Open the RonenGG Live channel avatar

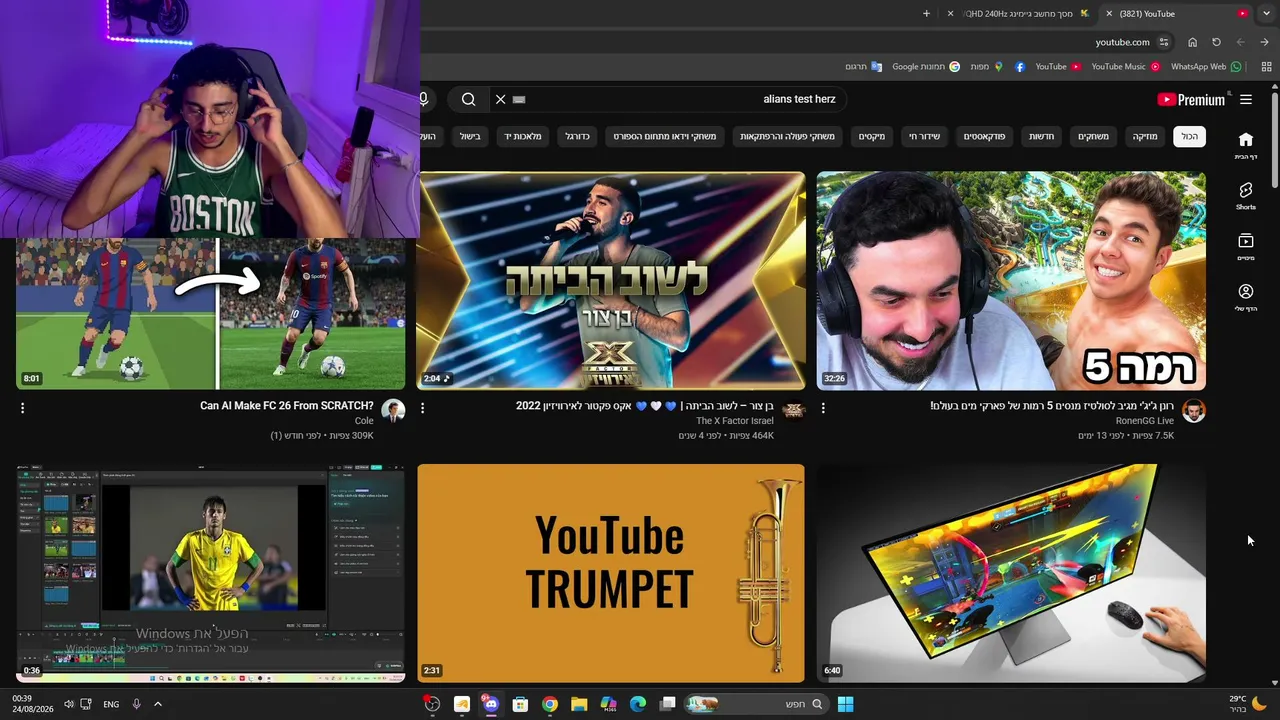tap(1194, 411)
